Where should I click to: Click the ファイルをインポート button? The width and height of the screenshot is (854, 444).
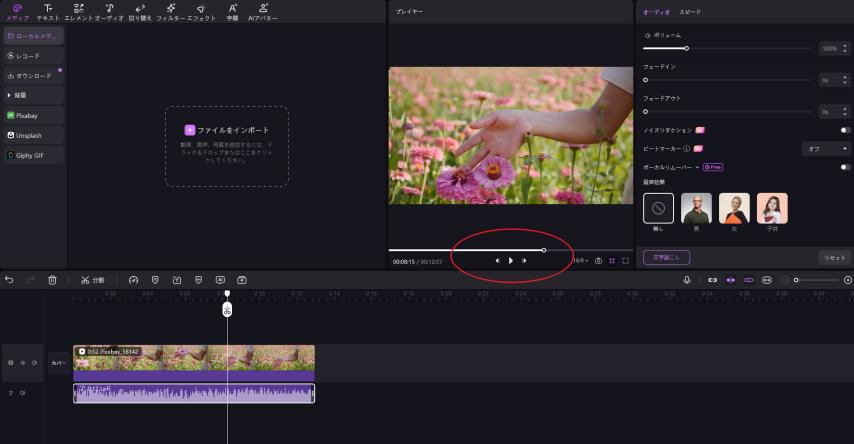coord(227,130)
